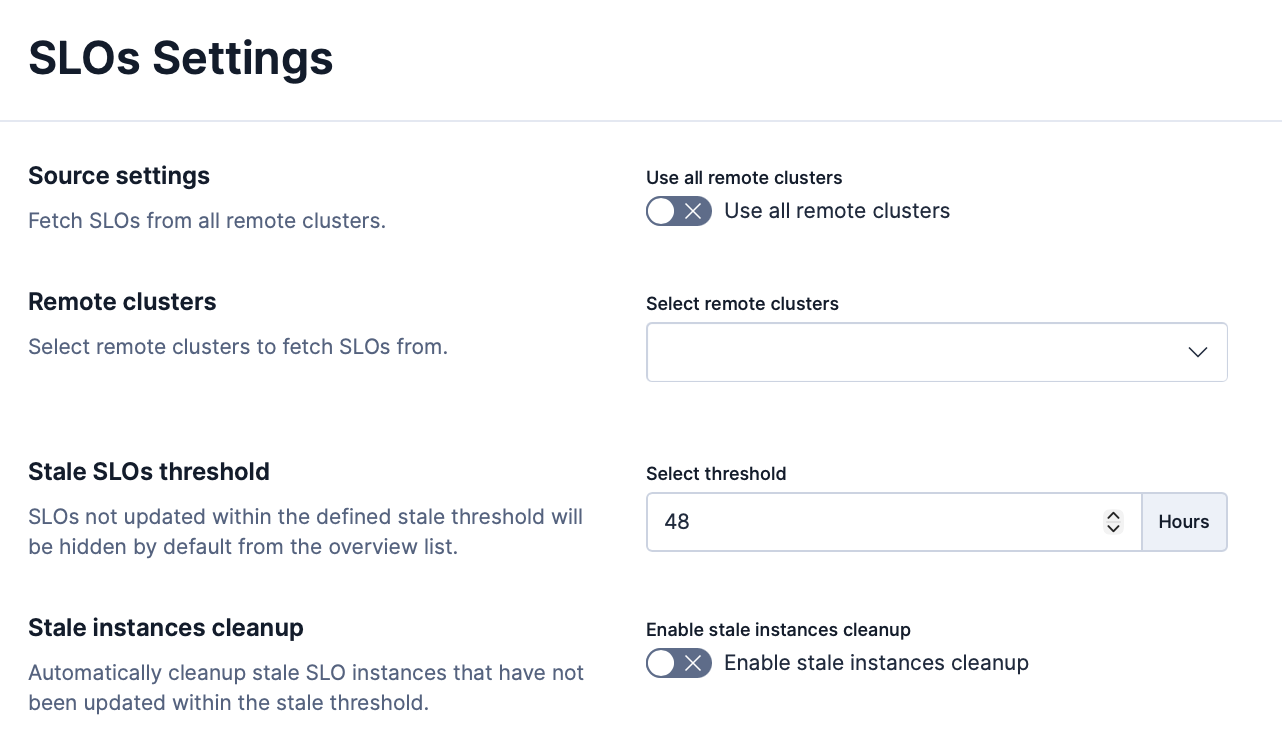
Task: Click the X icon inside the remote clusters toggle
Action: [694, 211]
